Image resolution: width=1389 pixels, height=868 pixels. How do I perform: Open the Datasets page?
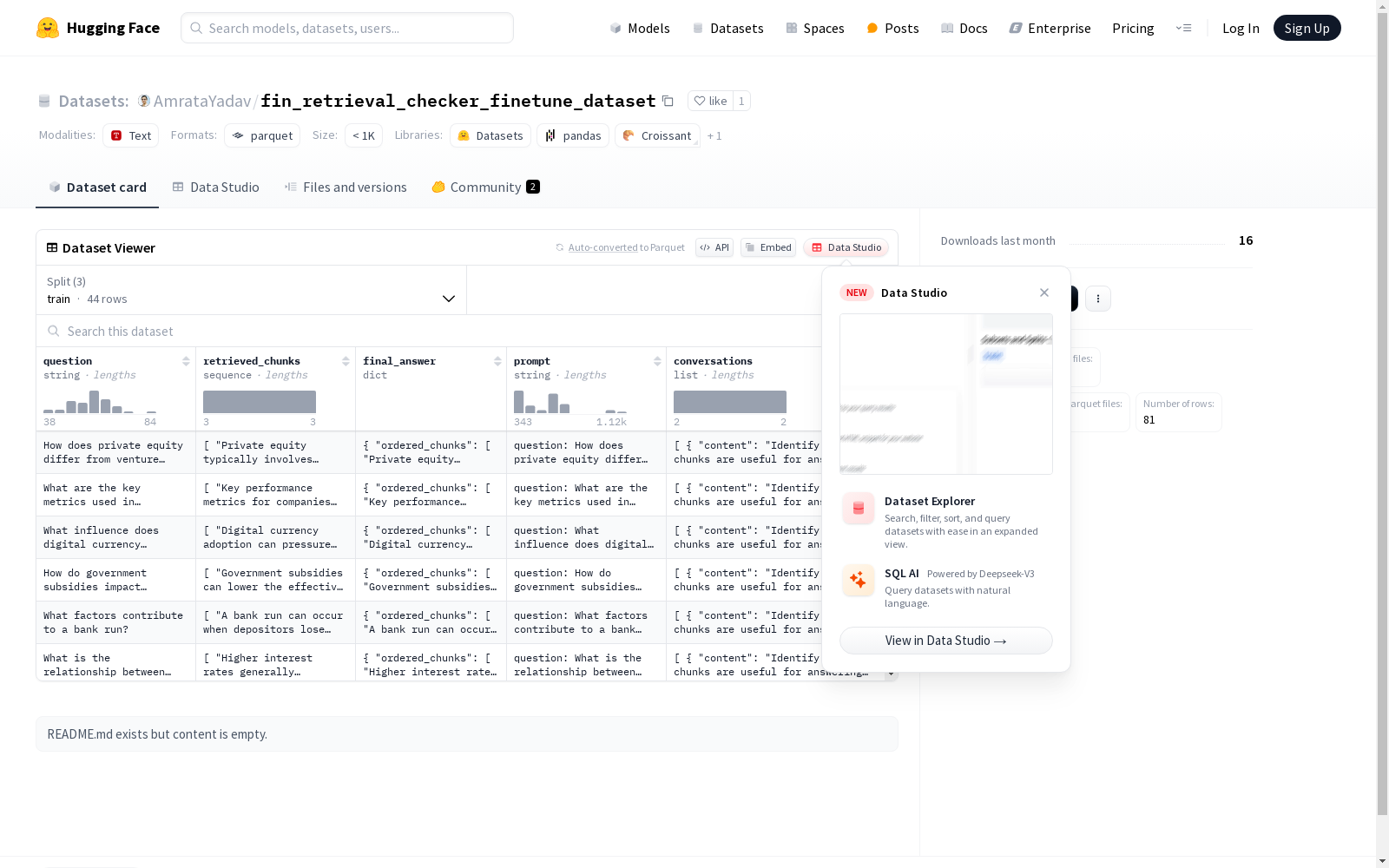[x=727, y=28]
